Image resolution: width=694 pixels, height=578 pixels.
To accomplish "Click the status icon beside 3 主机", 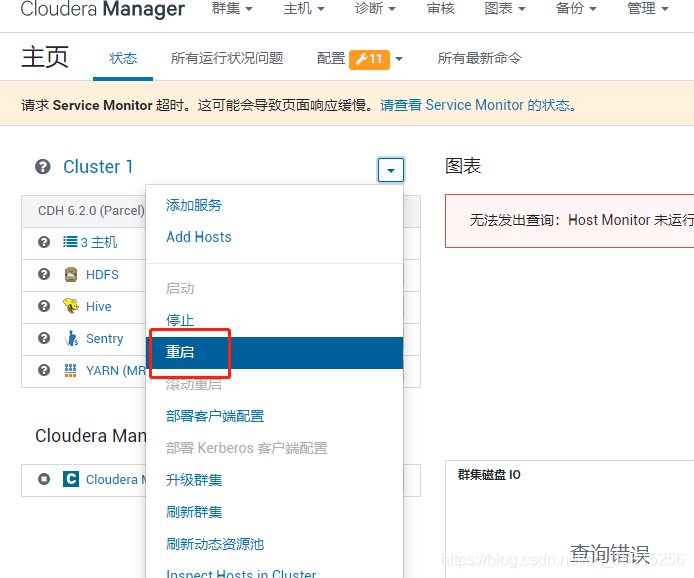I will 44,242.
